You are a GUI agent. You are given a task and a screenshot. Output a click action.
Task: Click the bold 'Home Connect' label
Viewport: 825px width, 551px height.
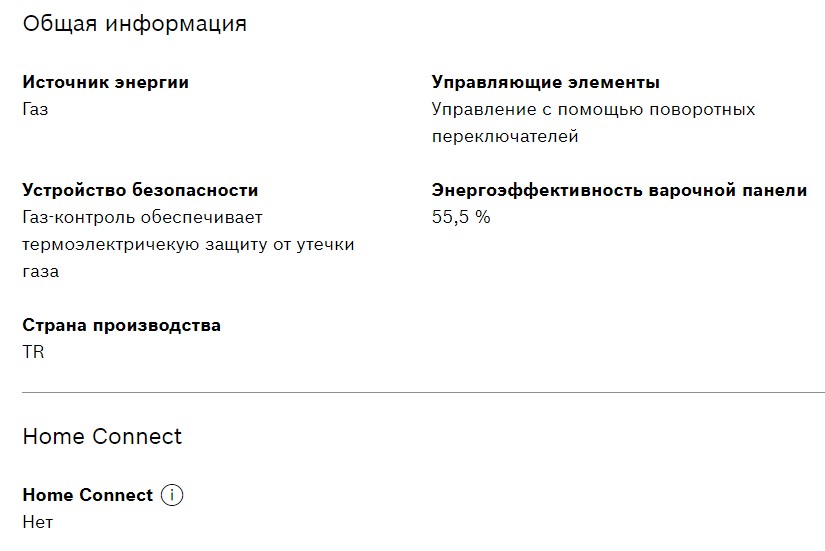click(x=88, y=495)
